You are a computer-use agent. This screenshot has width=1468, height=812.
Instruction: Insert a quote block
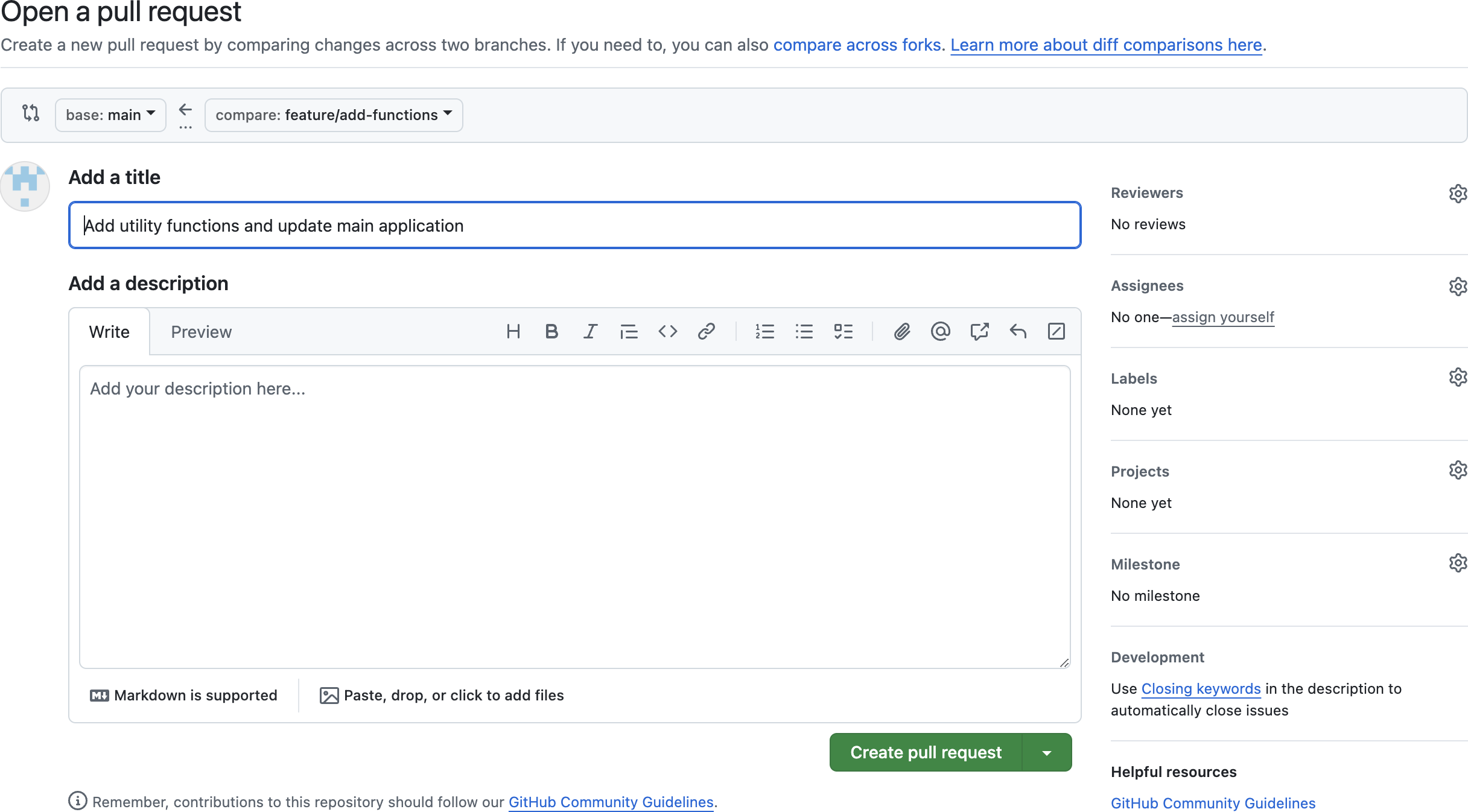(629, 331)
